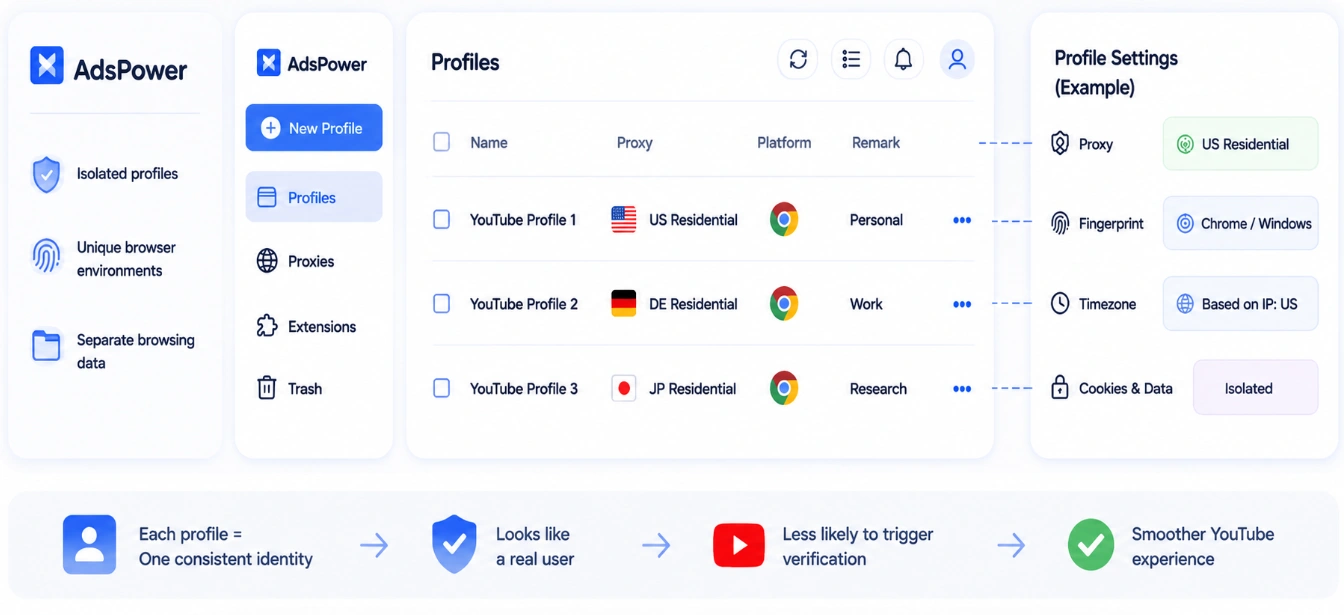
Task: Click the Cookies & Data lock icon
Action: [x=1060, y=387]
